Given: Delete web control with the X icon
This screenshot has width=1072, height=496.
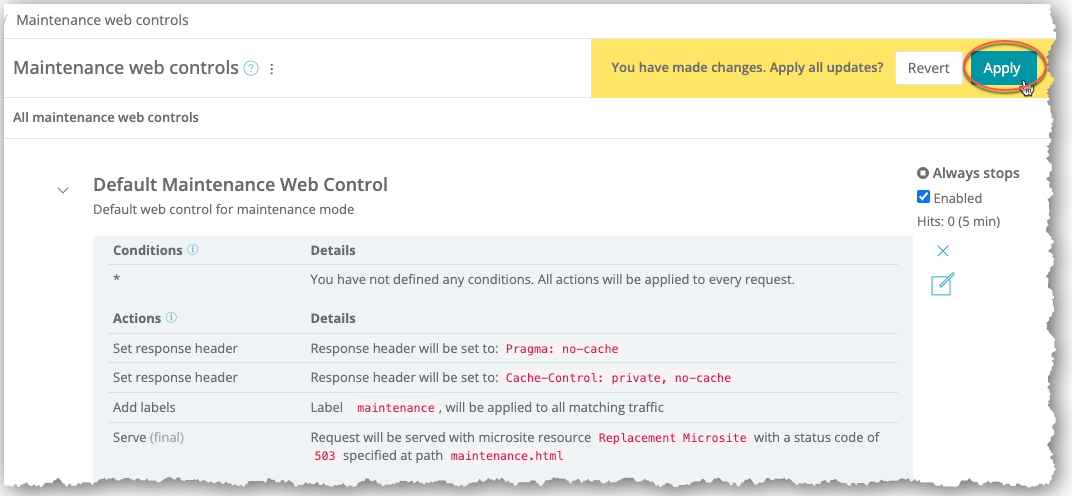Looking at the screenshot, I should click(943, 251).
